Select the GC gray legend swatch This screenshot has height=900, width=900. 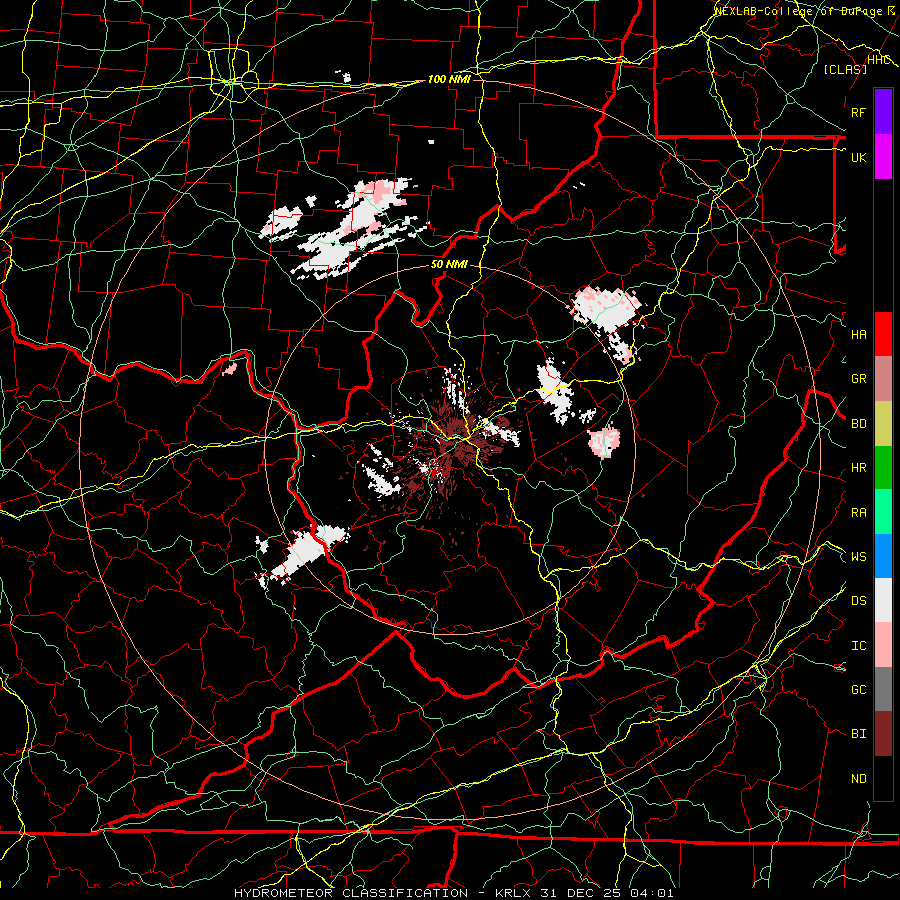883,689
